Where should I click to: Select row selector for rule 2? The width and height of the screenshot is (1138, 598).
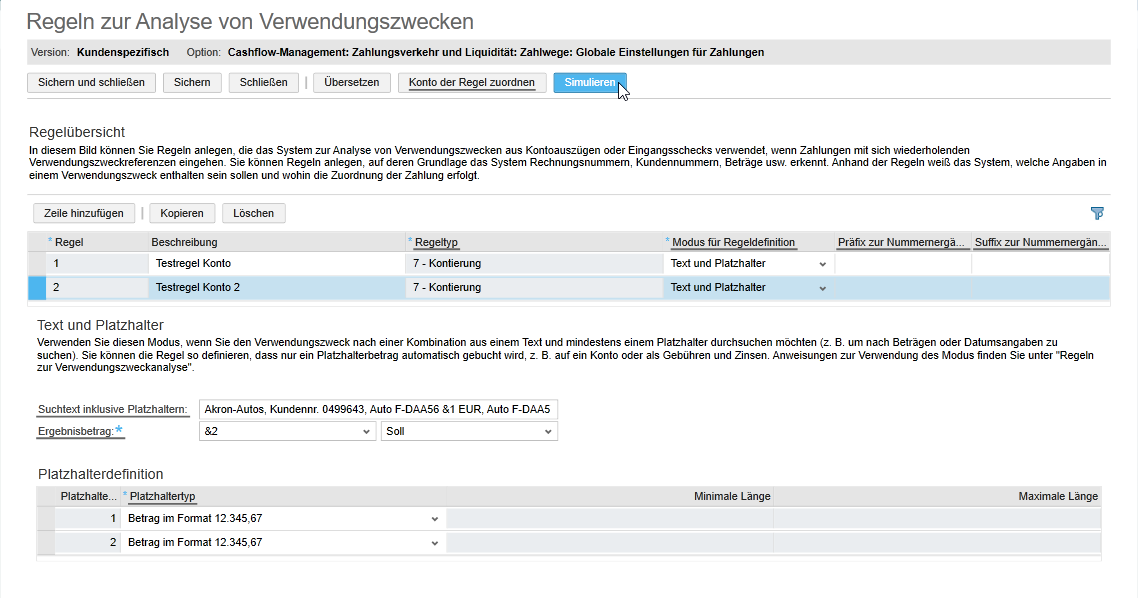(37, 287)
